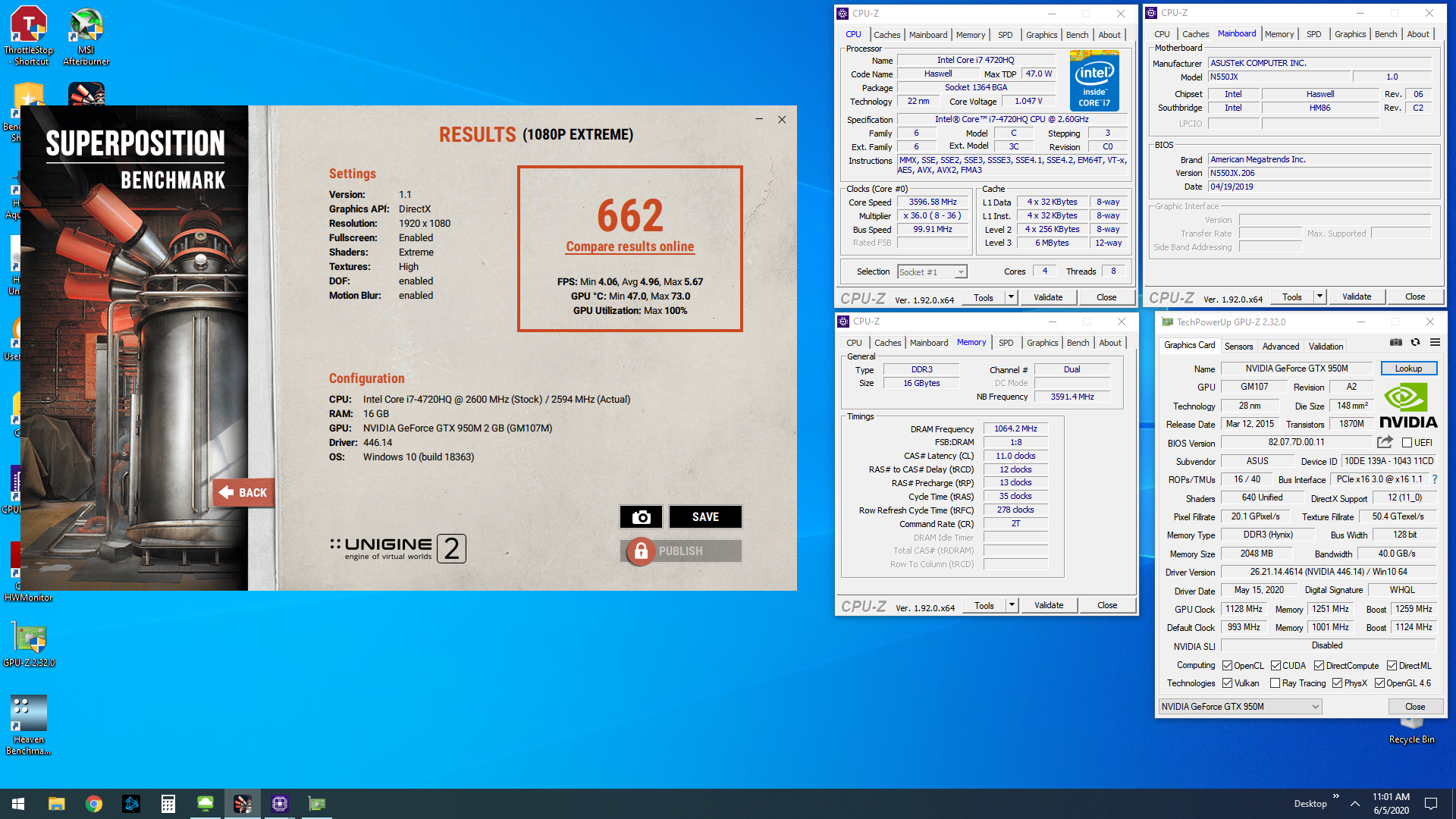
Task: Expand the Desktop toolbar chevron in taskbar
Action: (x=1335, y=796)
